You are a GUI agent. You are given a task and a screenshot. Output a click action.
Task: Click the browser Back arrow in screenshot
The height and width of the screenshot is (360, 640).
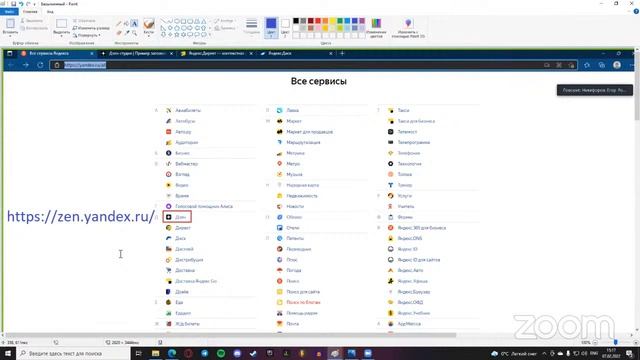point(11,65)
